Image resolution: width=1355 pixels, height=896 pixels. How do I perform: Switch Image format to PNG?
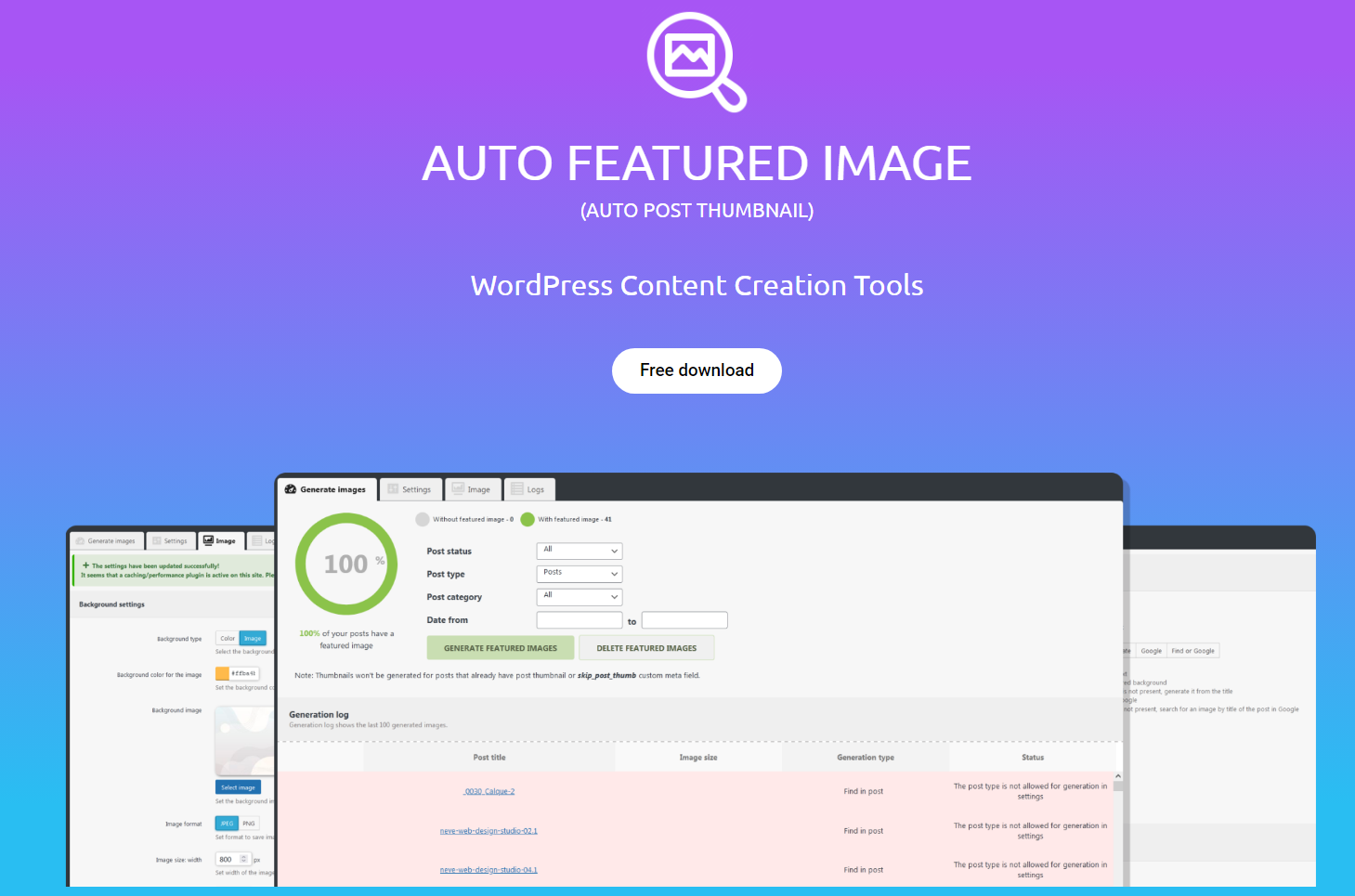pos(247,823)
